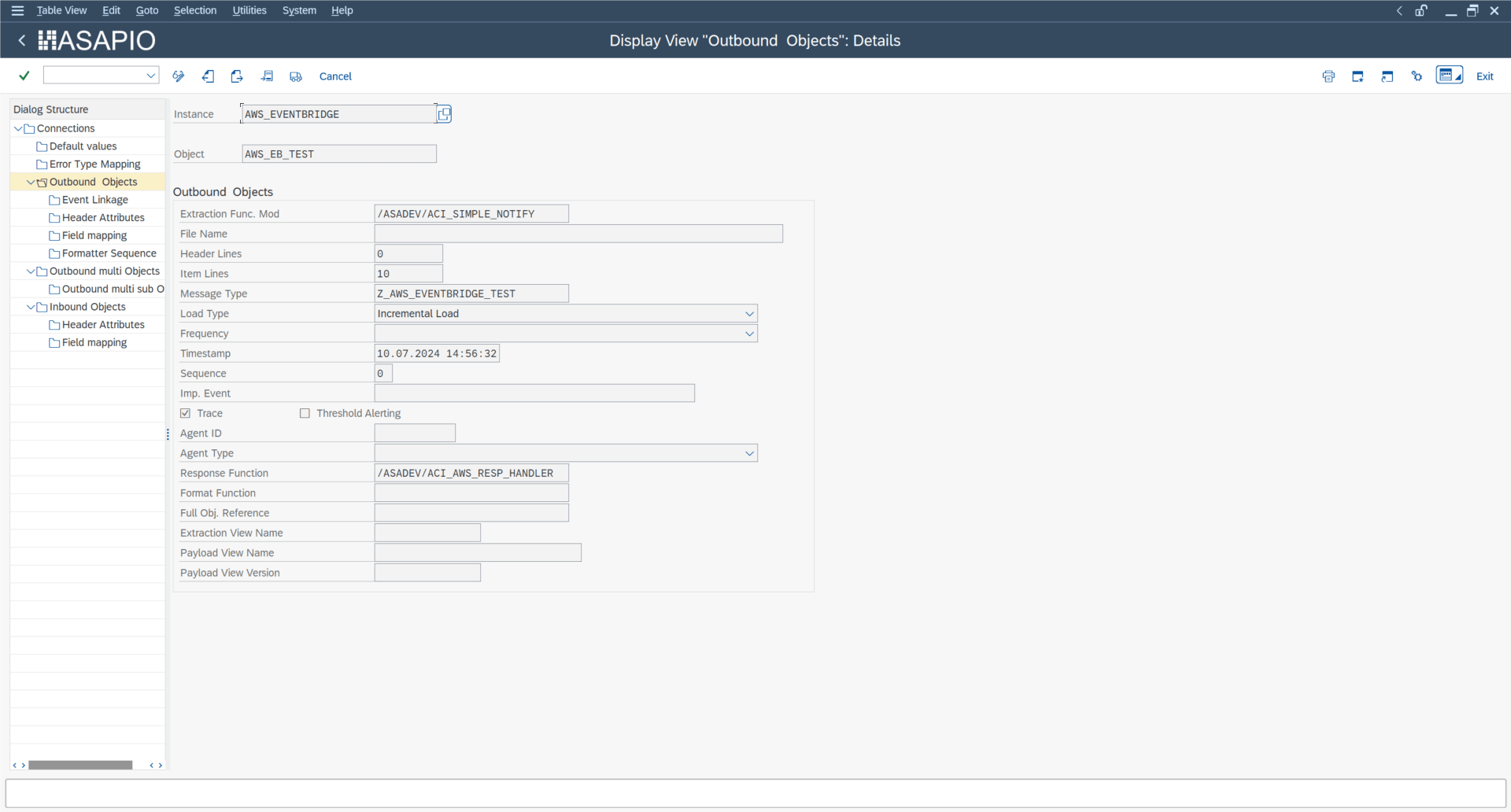This screenshot has width=1511, height=812.
Task: Open the Frequency dropdown
Action: coord(749,334)
